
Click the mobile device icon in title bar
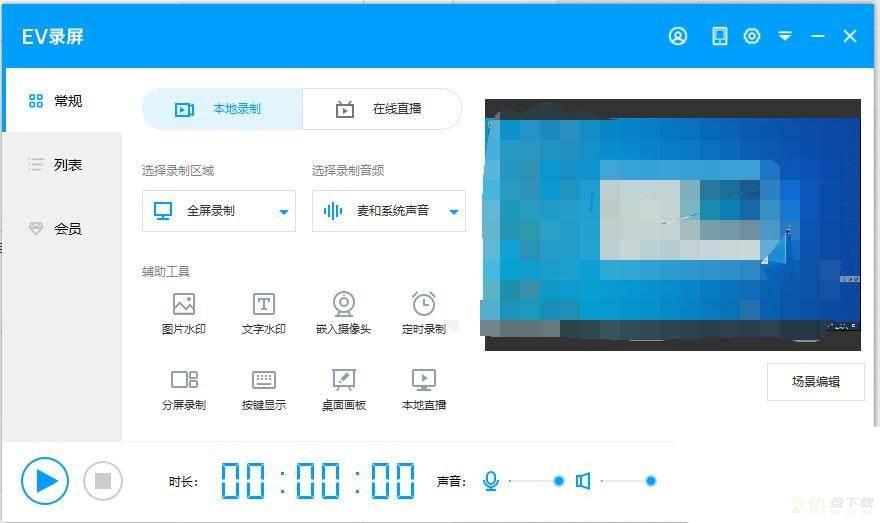[719, 36]
